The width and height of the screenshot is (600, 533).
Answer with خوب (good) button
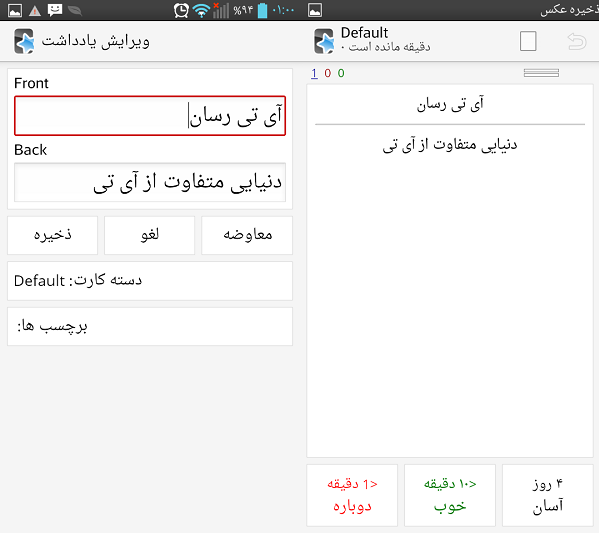450,495
